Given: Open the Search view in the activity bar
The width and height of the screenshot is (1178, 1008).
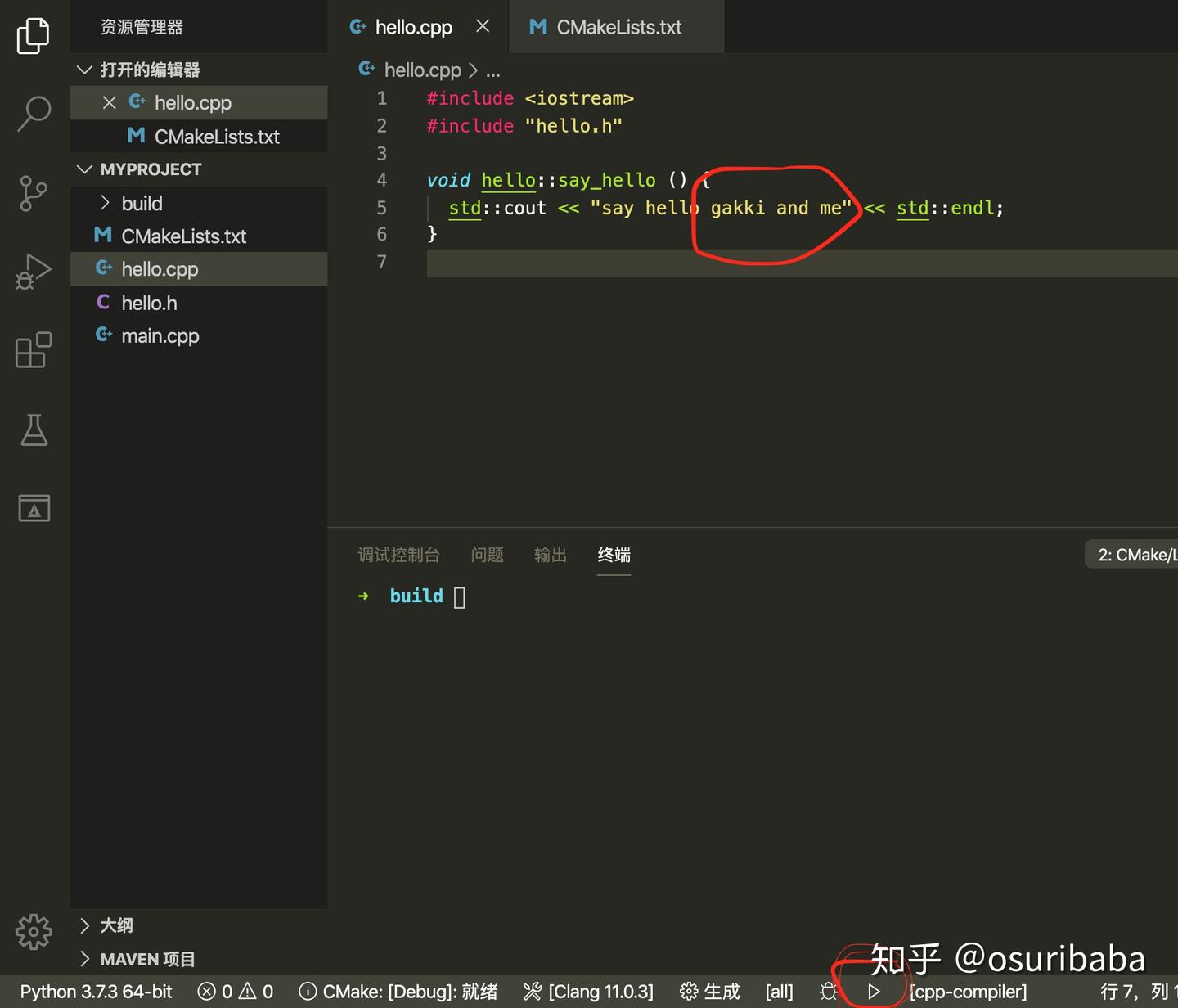Looking at the screenshot, I should tap(33, 114).
